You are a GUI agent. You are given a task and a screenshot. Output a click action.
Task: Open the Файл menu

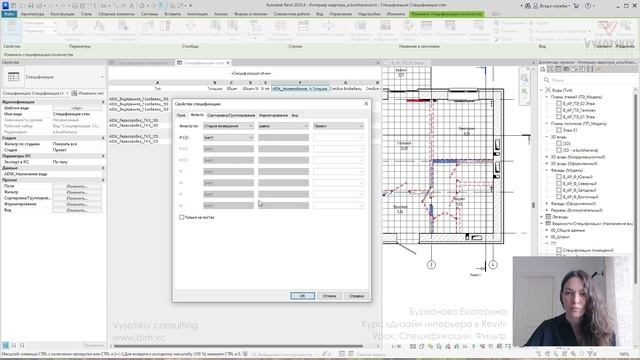(9, 14)
